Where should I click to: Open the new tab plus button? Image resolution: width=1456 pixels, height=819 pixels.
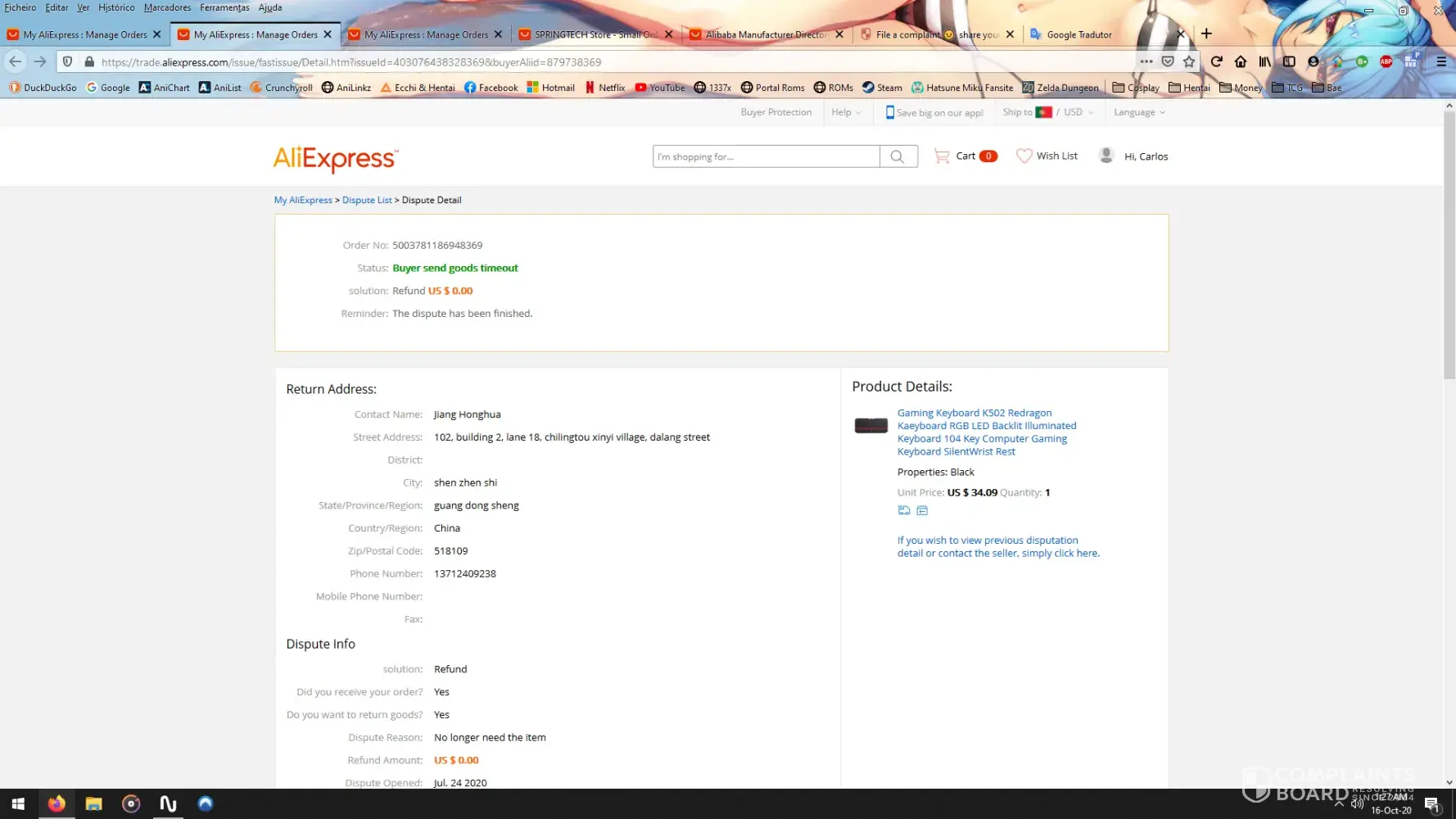[x=1206, y=34]
